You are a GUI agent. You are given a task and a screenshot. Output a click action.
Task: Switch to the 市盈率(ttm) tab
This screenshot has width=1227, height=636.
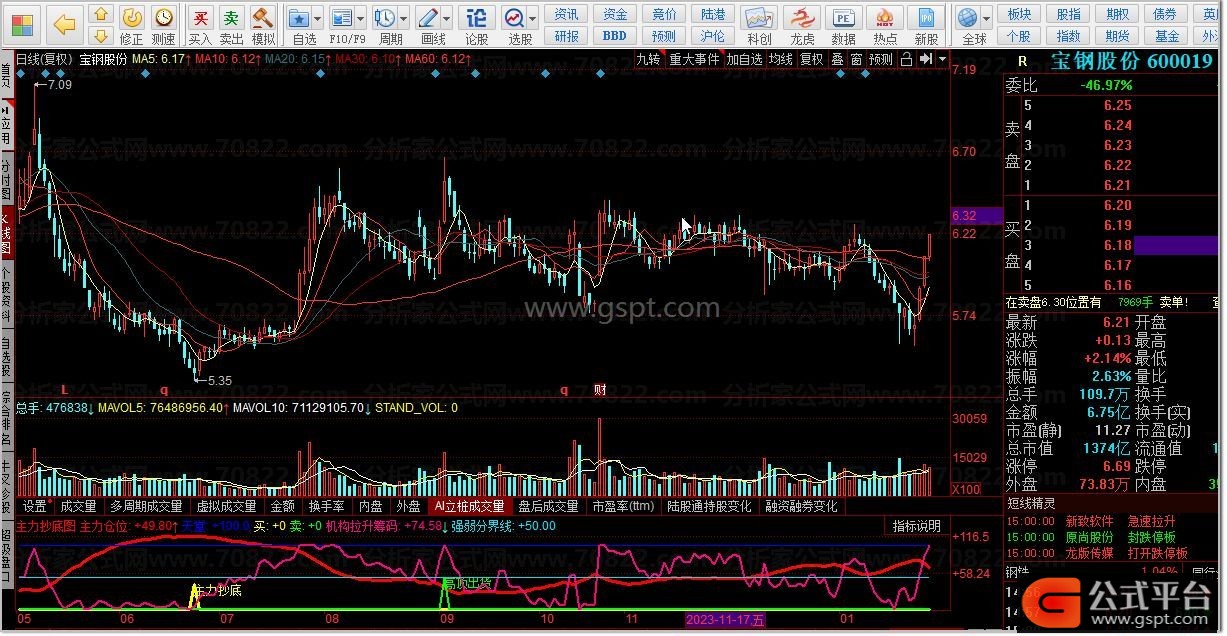[x=623, y=506]
